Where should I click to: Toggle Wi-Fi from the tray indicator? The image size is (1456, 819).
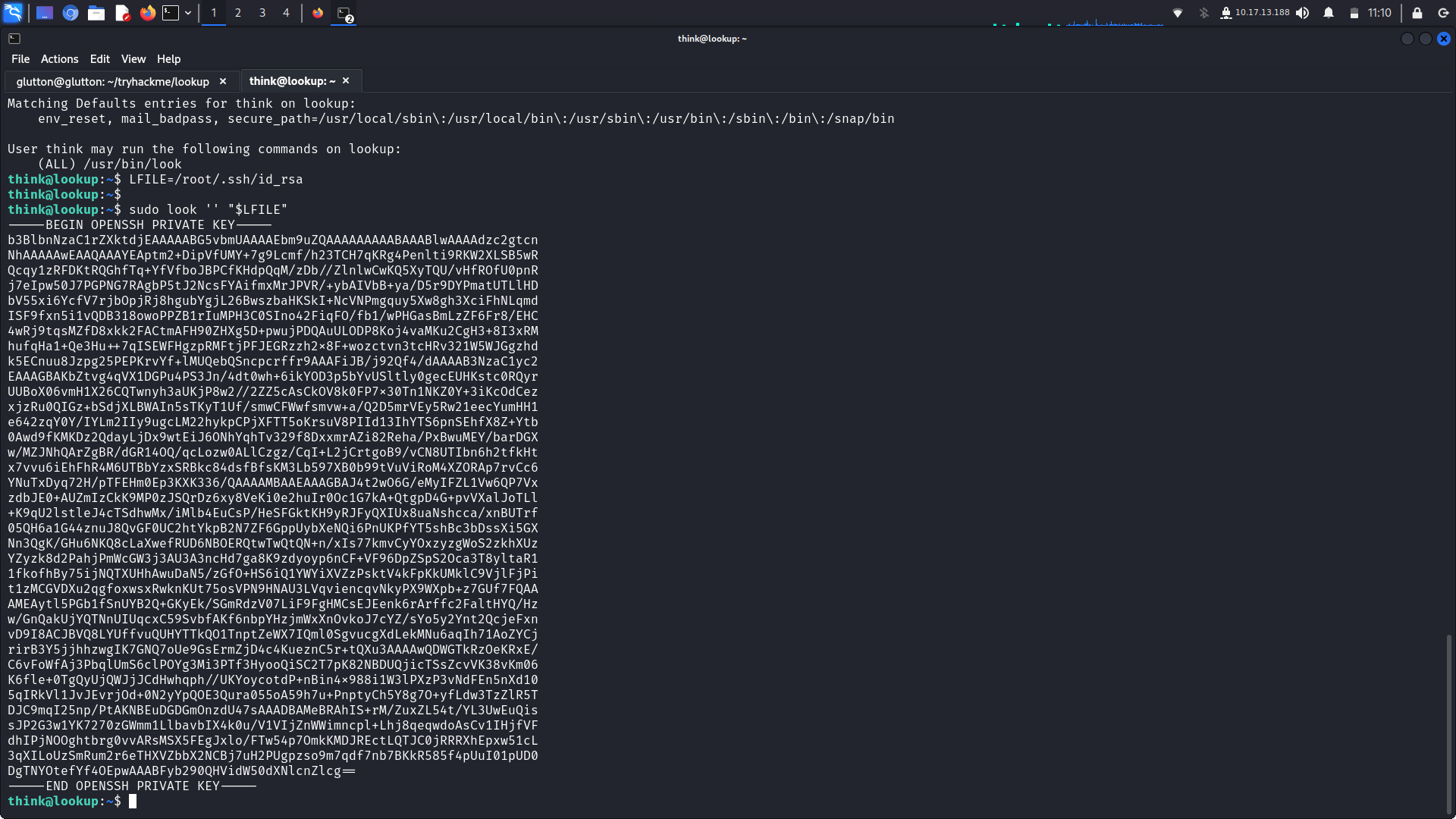[1176, 12]
